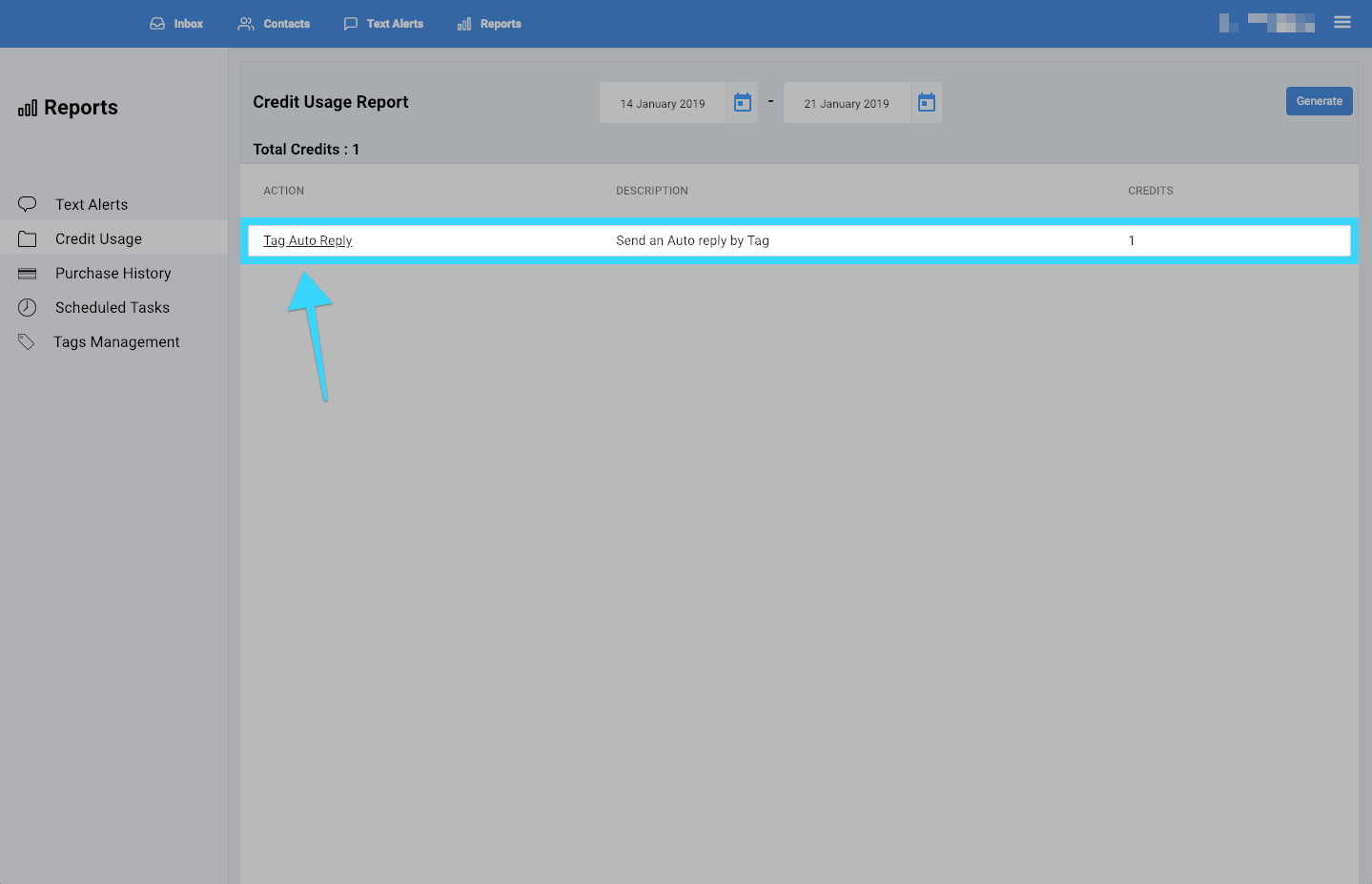Open the hamburger menu icon
This screenshot has width=1372, height=884.
[1341, 22]
